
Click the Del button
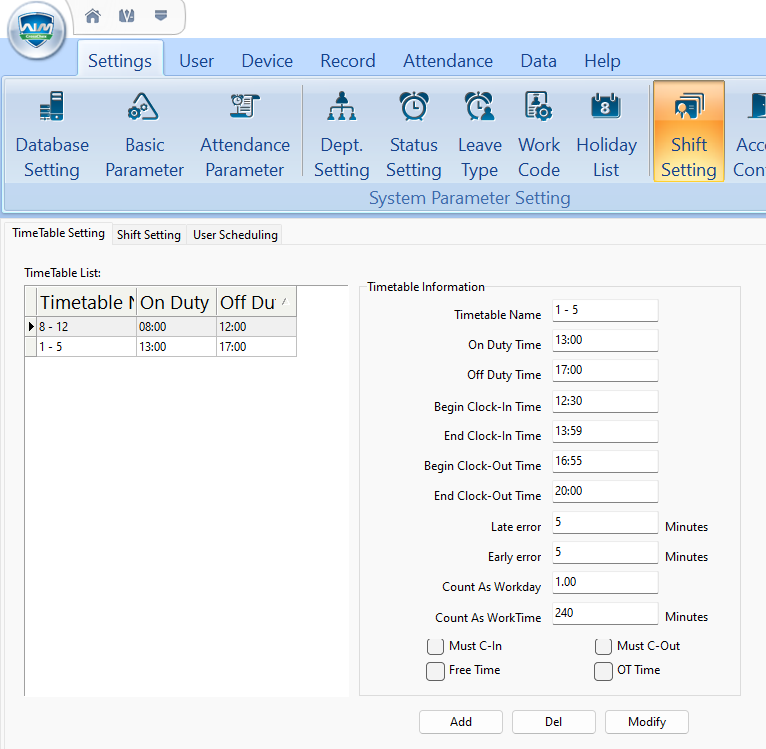click(553, 722)
